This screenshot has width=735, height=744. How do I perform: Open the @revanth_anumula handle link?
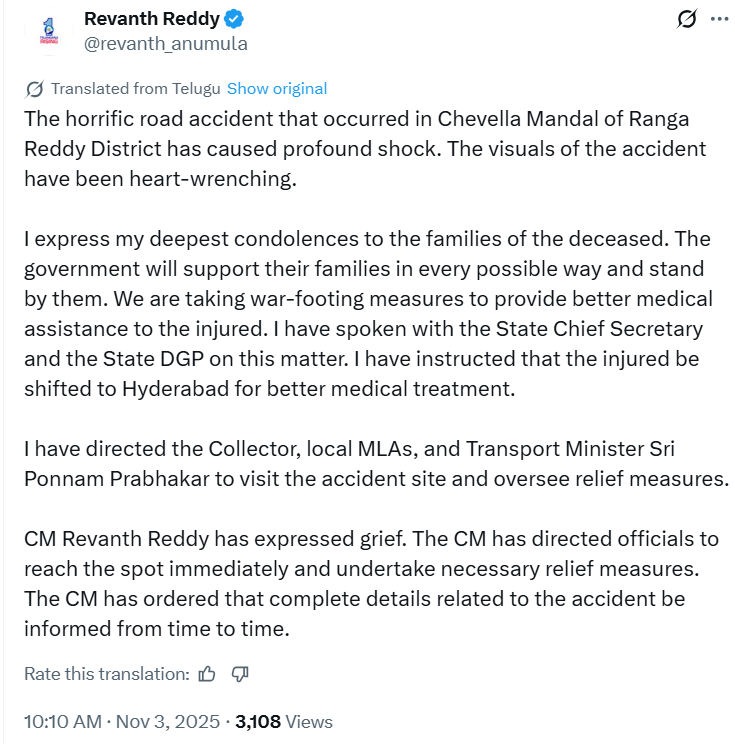tap(166, 44)
